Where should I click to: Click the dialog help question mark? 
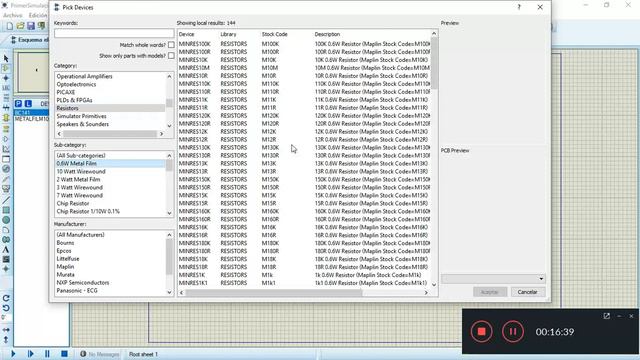tap(519, 7)
